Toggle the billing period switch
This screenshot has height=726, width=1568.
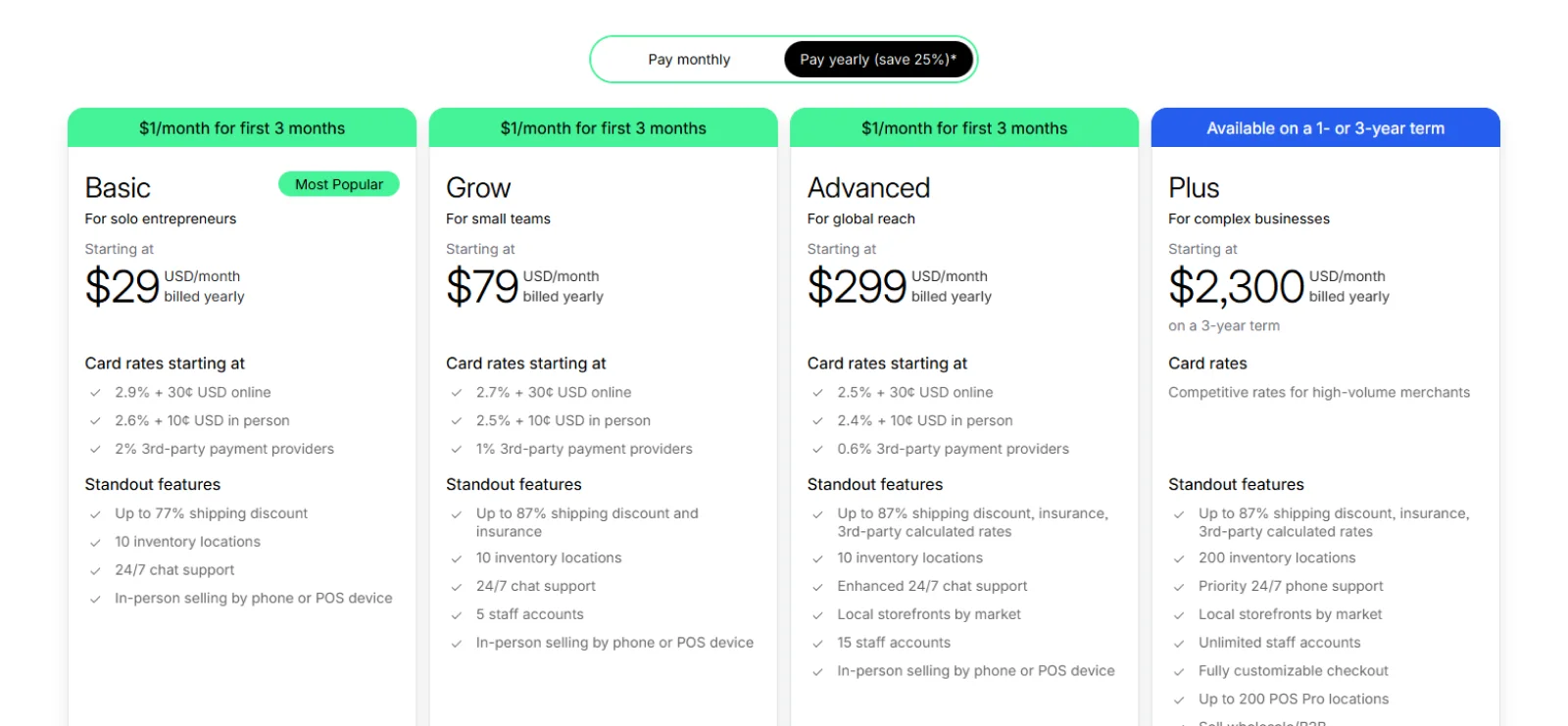(x=782, y=59)
